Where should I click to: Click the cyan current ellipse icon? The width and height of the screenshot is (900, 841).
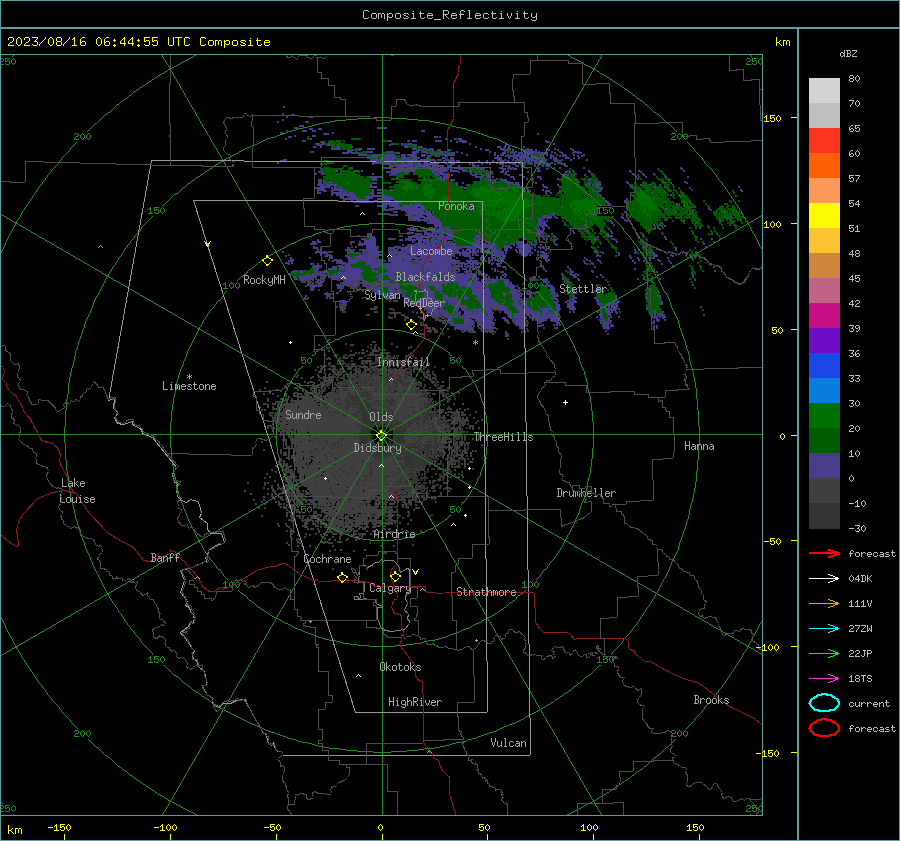coord(824,703)
